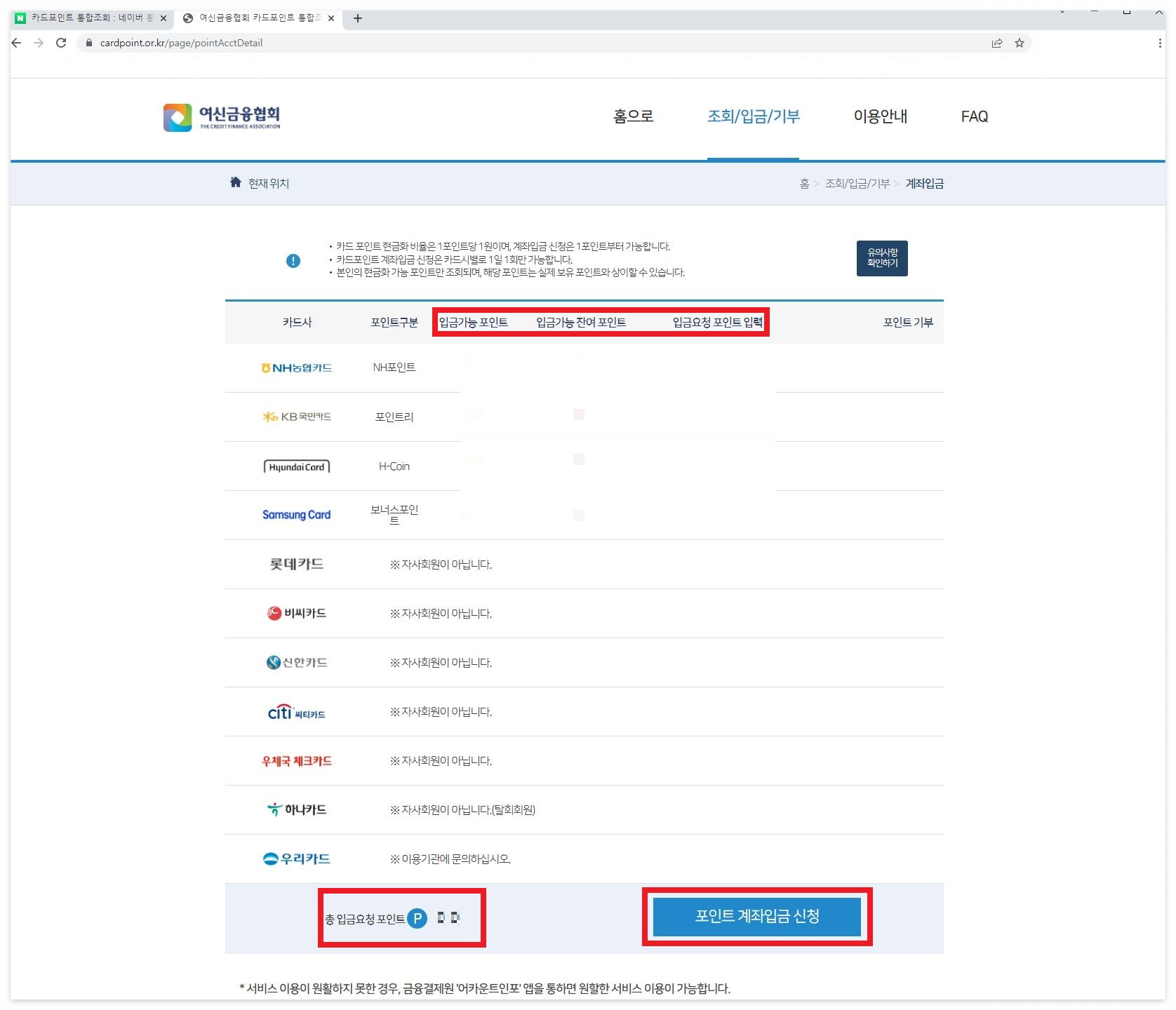Click the 조회/입금/기부 breadcrumb link
Image resolution: width=1176 pixels, height=1010 pixels.
tap(857, 184)
